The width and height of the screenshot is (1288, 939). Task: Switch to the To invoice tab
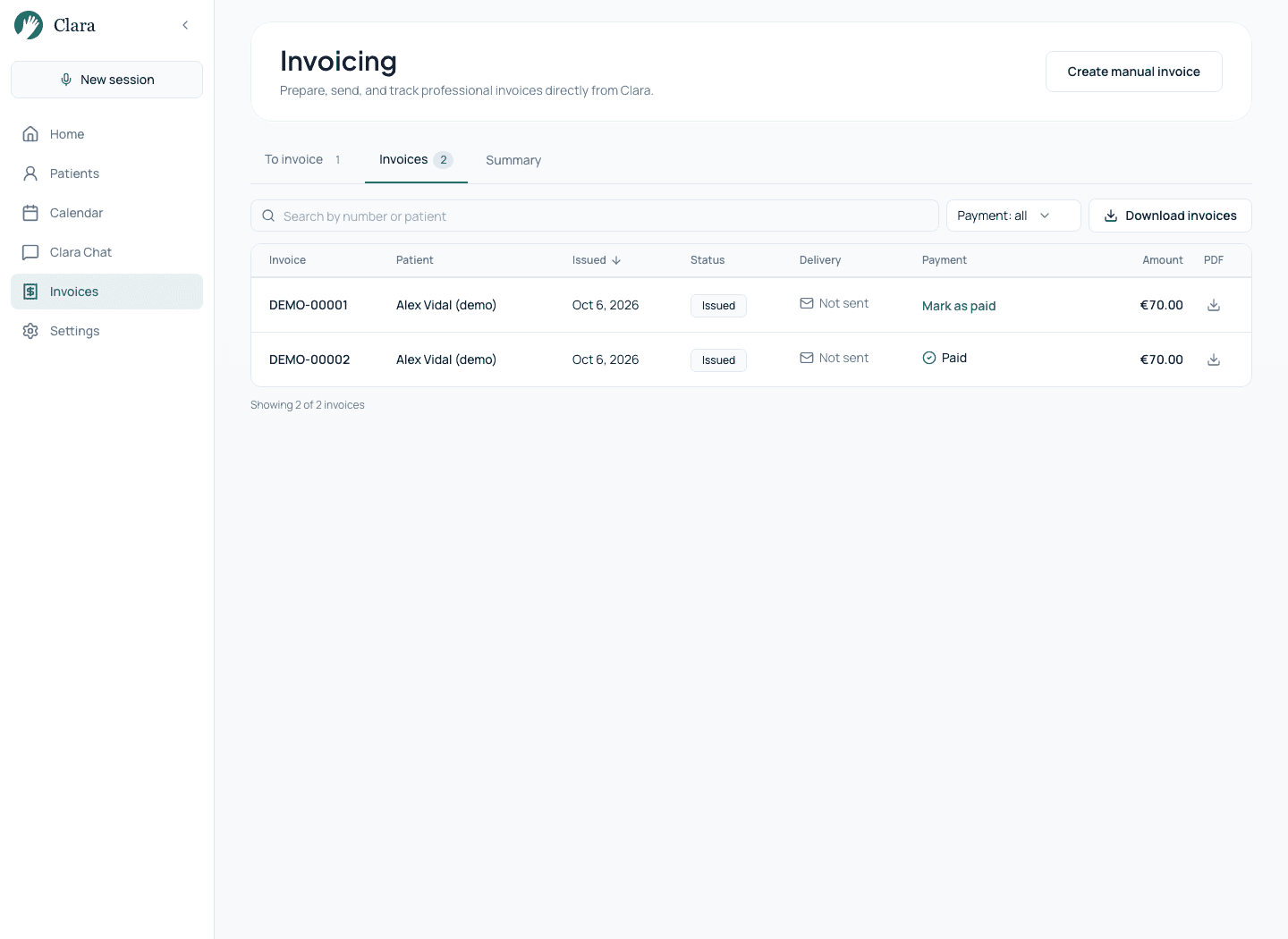tap(303, 159)
